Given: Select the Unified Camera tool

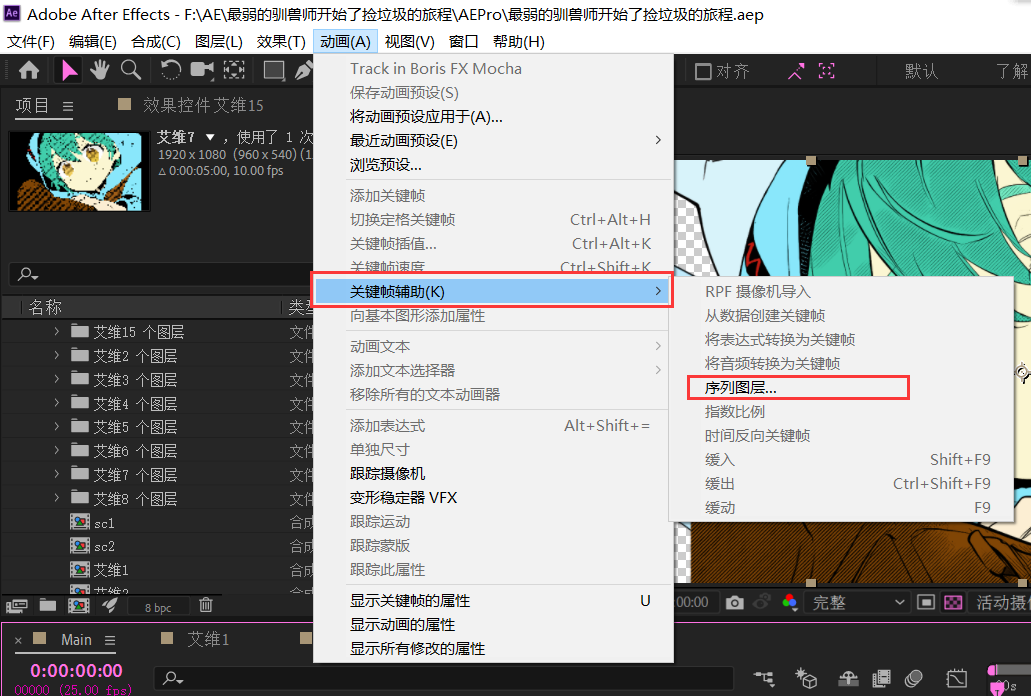Looking at the screenshot, I should coord(202,70).
